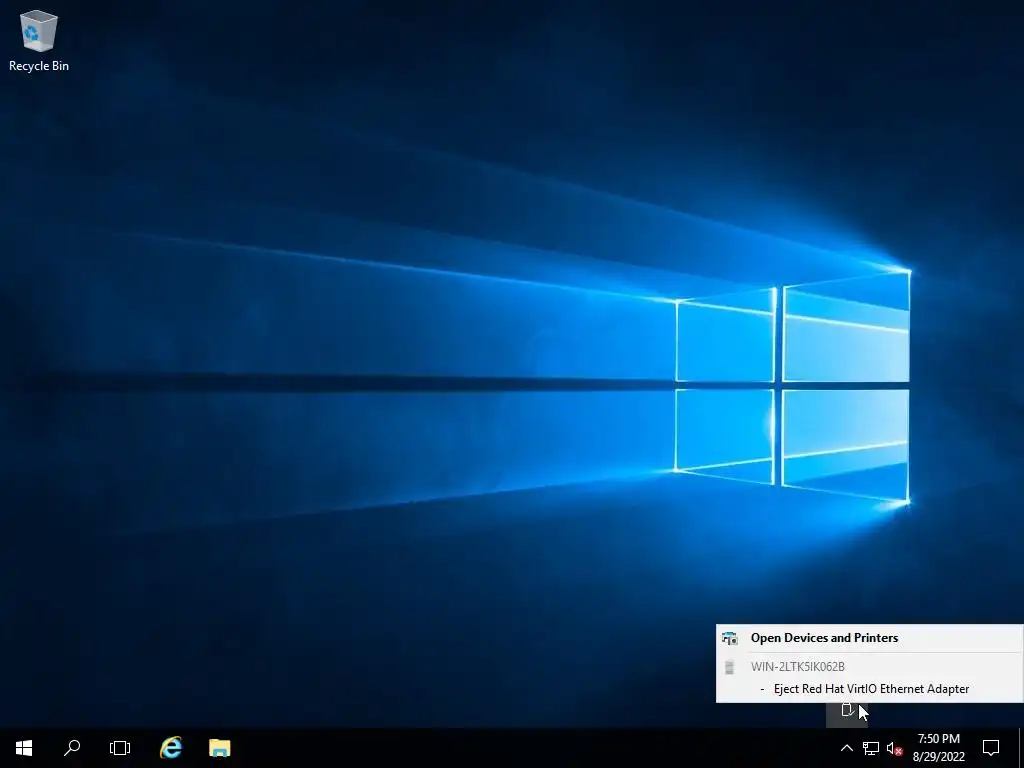The width and height of the screenshot is (1024, 768).
Task: Open the Action Center notifications icon
Action: [991, 748]
